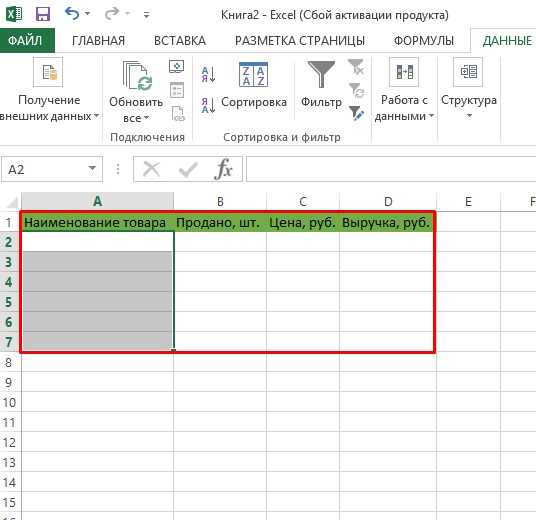This screenshot has width=536, height=520.
Task: Save the workbook with the floppy icon
Action: pyautogui.click(x=43, y=14)
